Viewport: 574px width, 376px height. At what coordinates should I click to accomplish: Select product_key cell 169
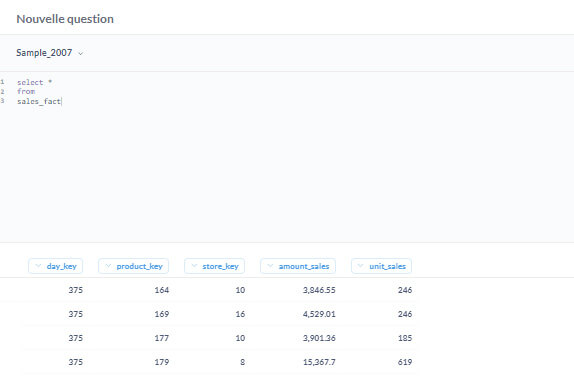tap(161, 314)
